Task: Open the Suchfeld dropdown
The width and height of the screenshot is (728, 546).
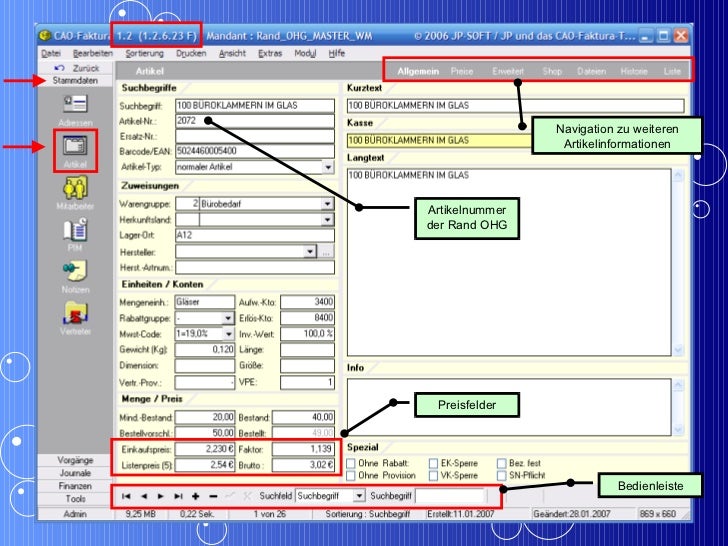Action: (359, 496)
